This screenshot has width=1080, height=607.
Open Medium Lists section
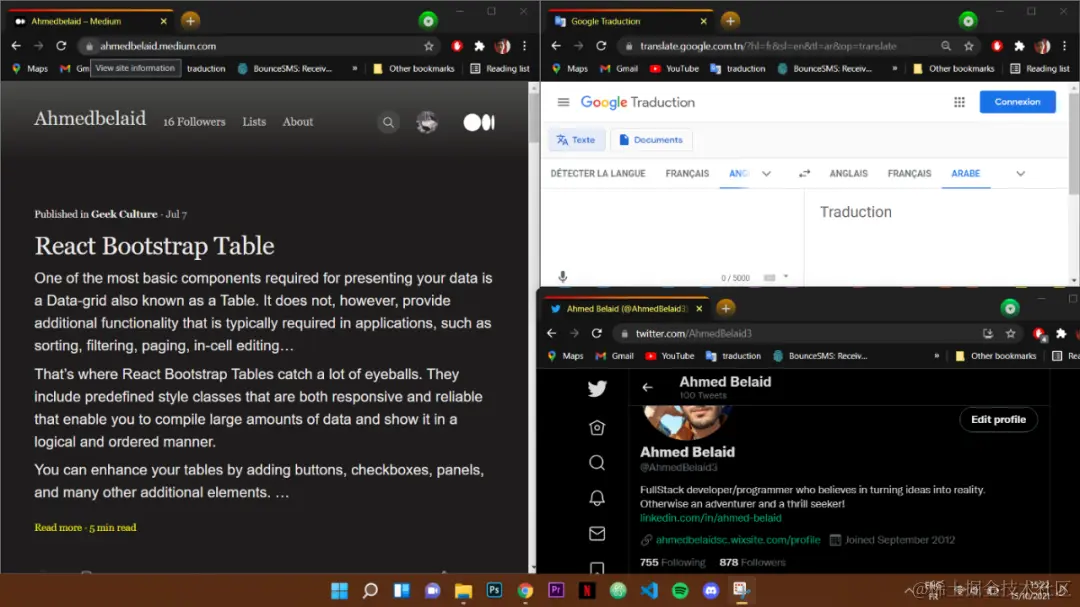(253, 122)
